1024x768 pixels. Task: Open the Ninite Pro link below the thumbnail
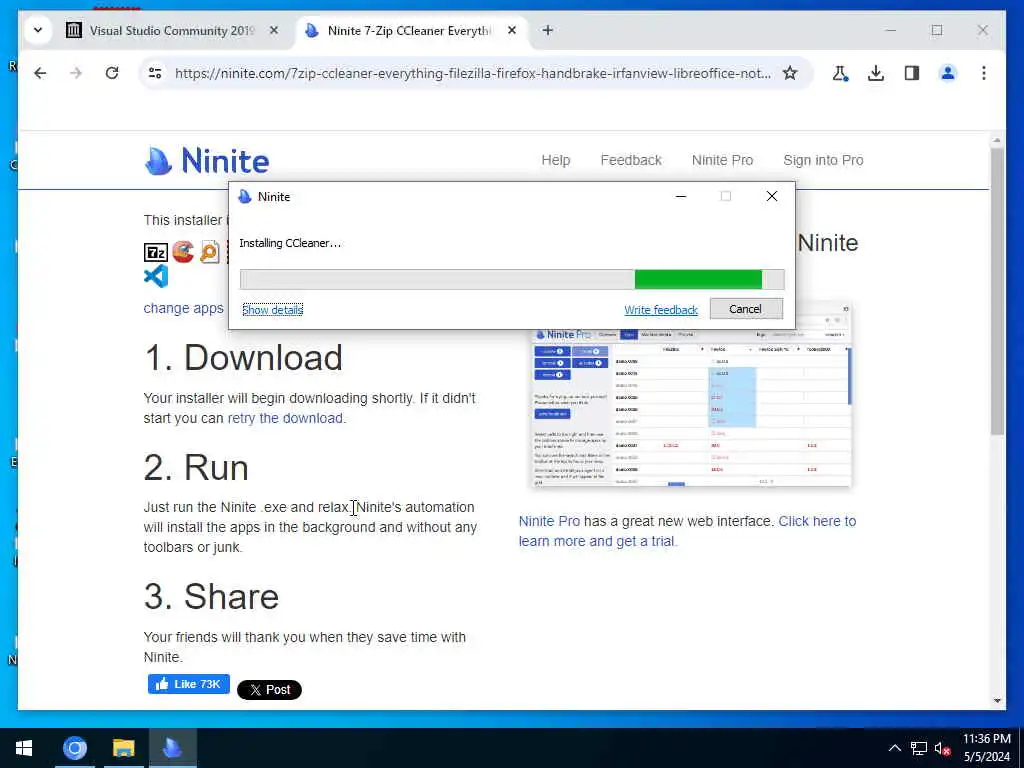549,521
